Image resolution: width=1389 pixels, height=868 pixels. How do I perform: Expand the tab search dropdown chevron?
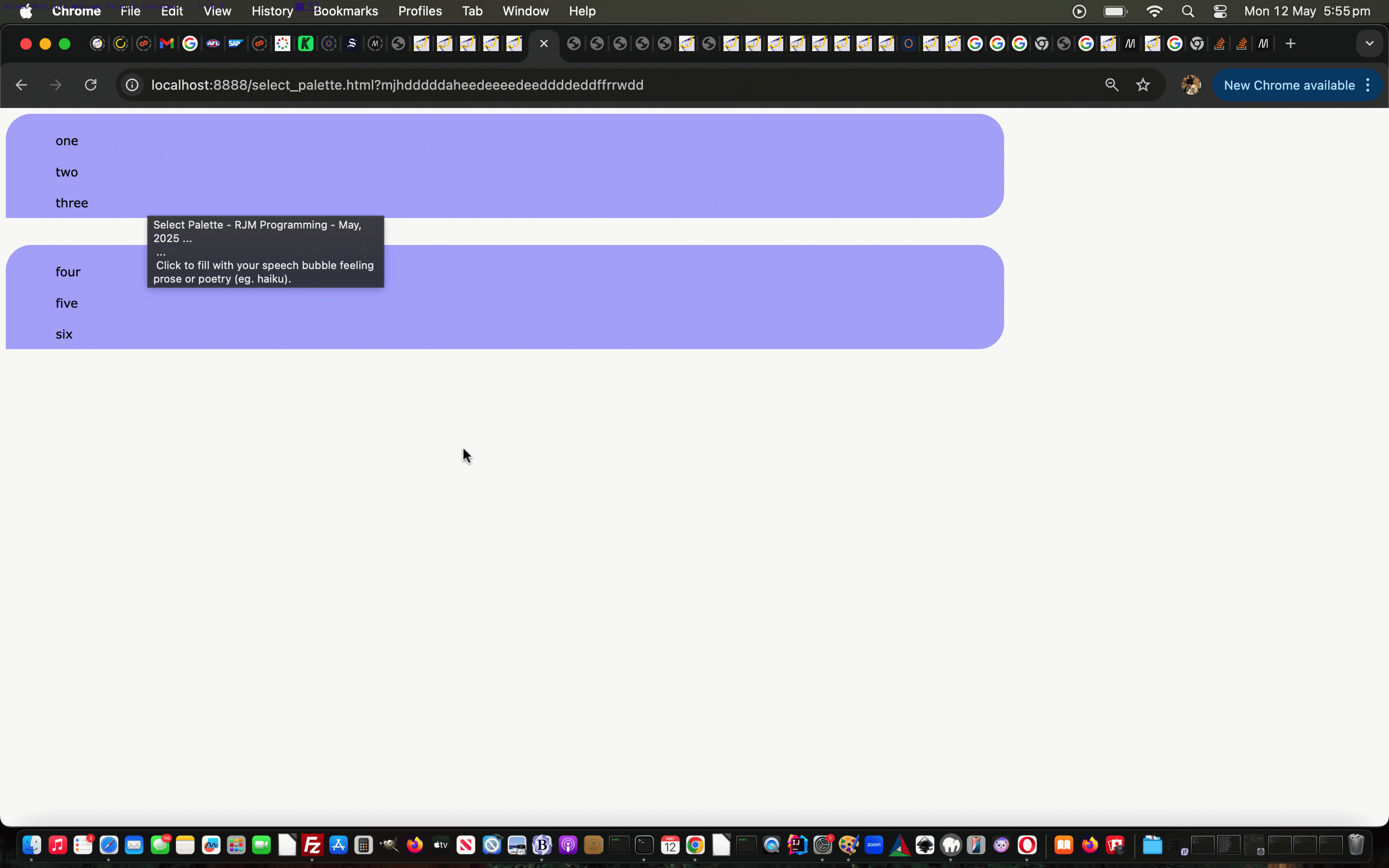tap(1370, 43)
